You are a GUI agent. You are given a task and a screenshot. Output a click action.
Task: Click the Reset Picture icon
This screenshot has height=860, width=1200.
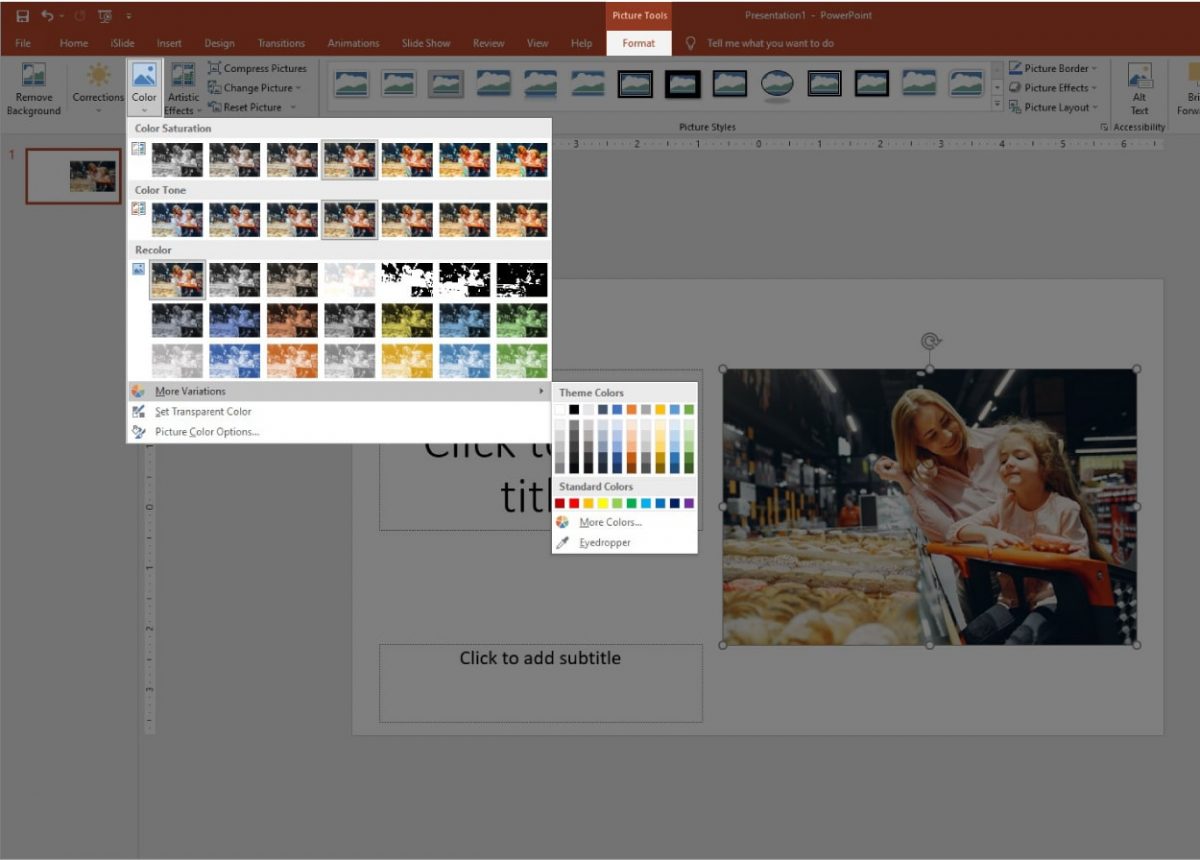[214, 104]
